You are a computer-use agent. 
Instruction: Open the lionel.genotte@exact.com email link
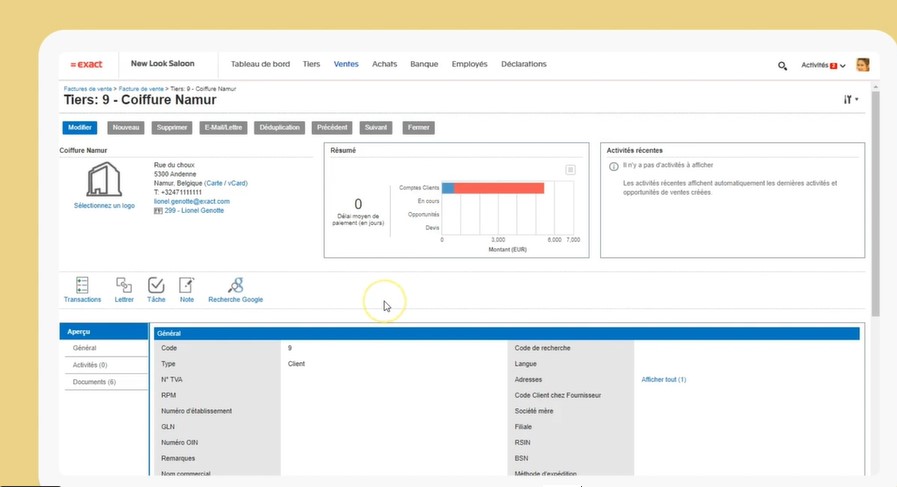tap(191, 201)
